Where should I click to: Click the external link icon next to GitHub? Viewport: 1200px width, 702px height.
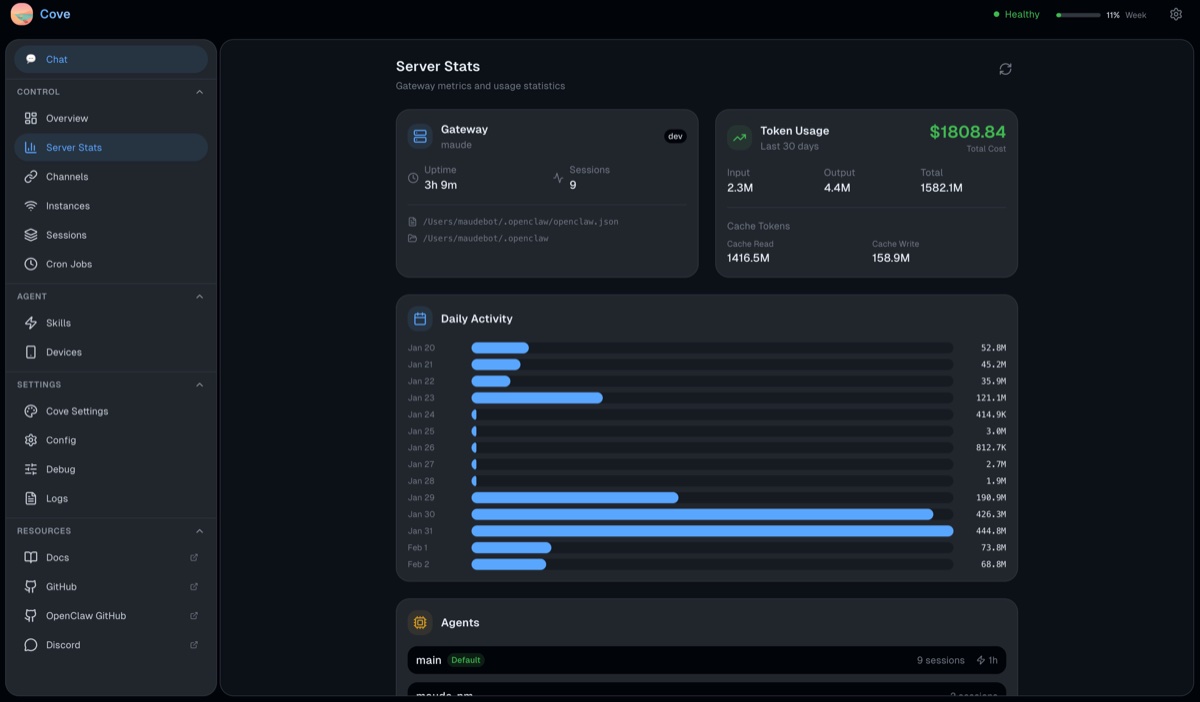[194, 587]
